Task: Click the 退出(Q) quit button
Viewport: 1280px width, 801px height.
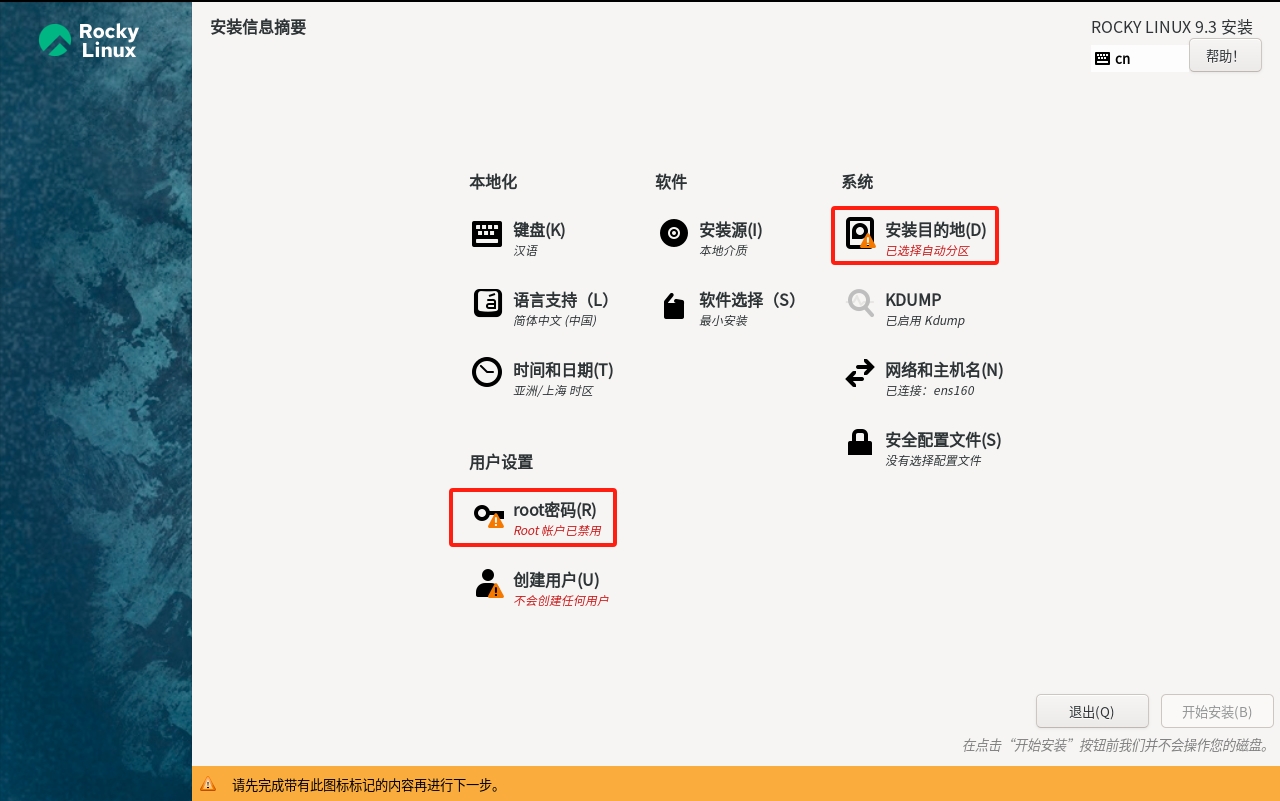Action: click(1092, 711)
